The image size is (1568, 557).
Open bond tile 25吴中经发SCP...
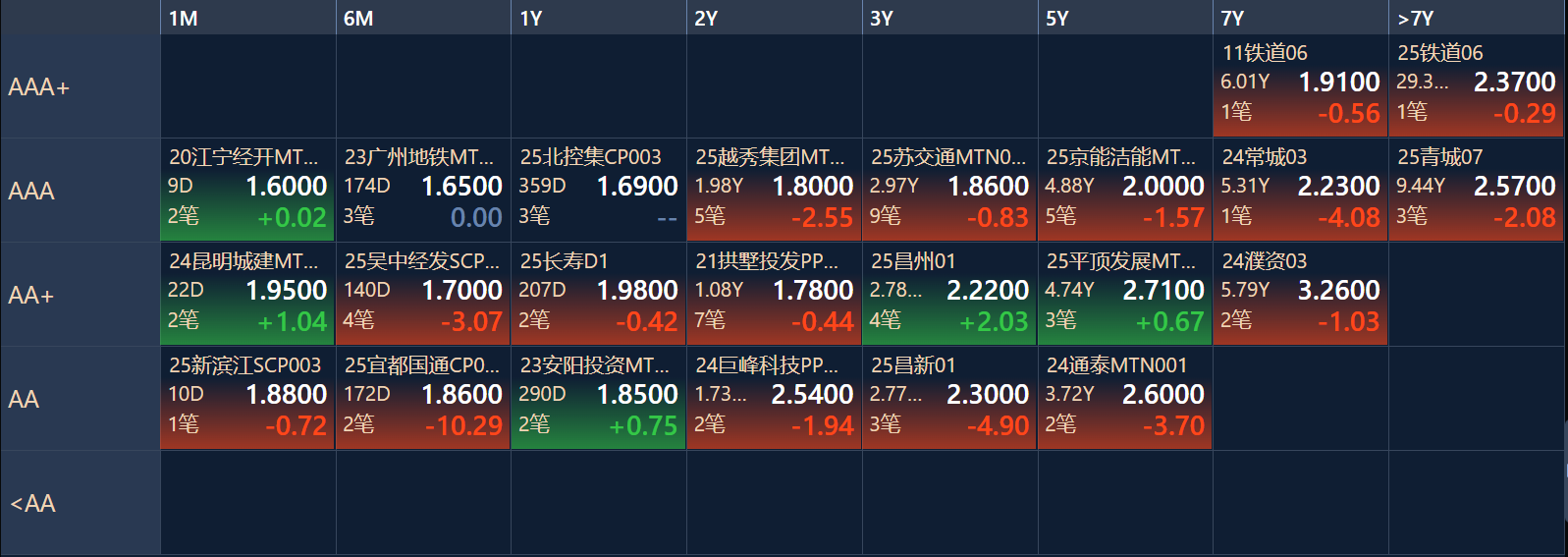point(423,295)
